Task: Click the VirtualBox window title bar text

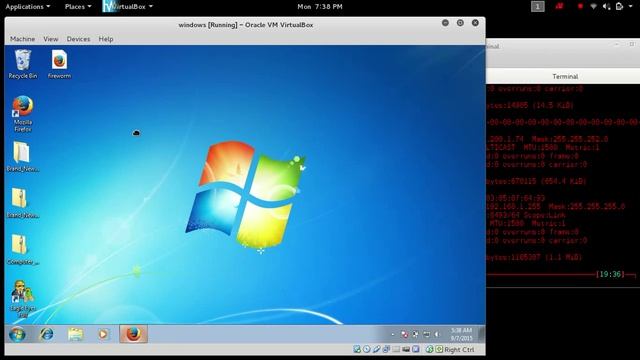Action: [246, 25]
